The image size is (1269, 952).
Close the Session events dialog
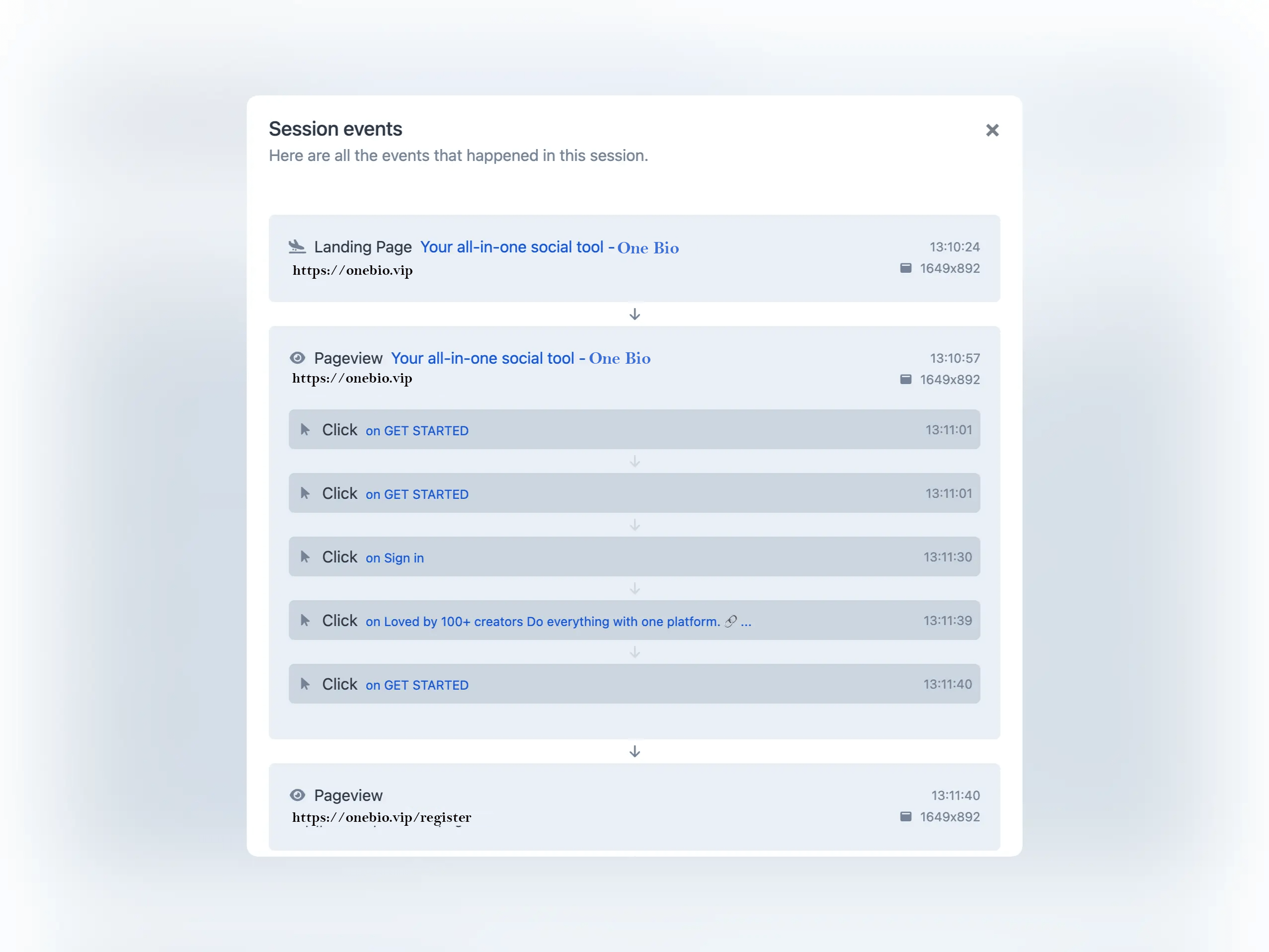(x=993, y=130)
